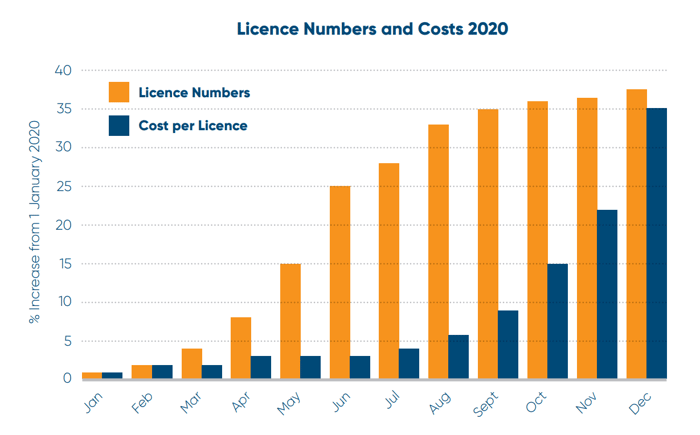
Task: Click the "Aug" month label
Action: click(440, 403)
